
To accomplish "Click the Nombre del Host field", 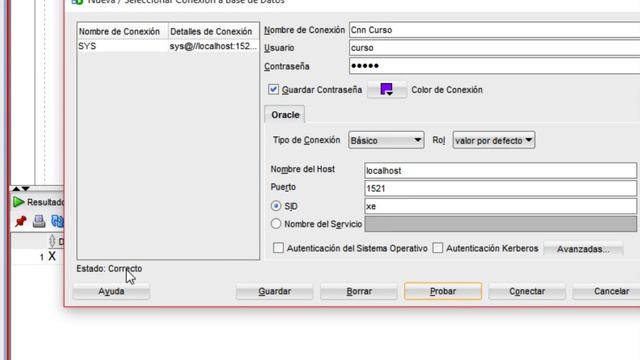I will click(x=500, y=171).
